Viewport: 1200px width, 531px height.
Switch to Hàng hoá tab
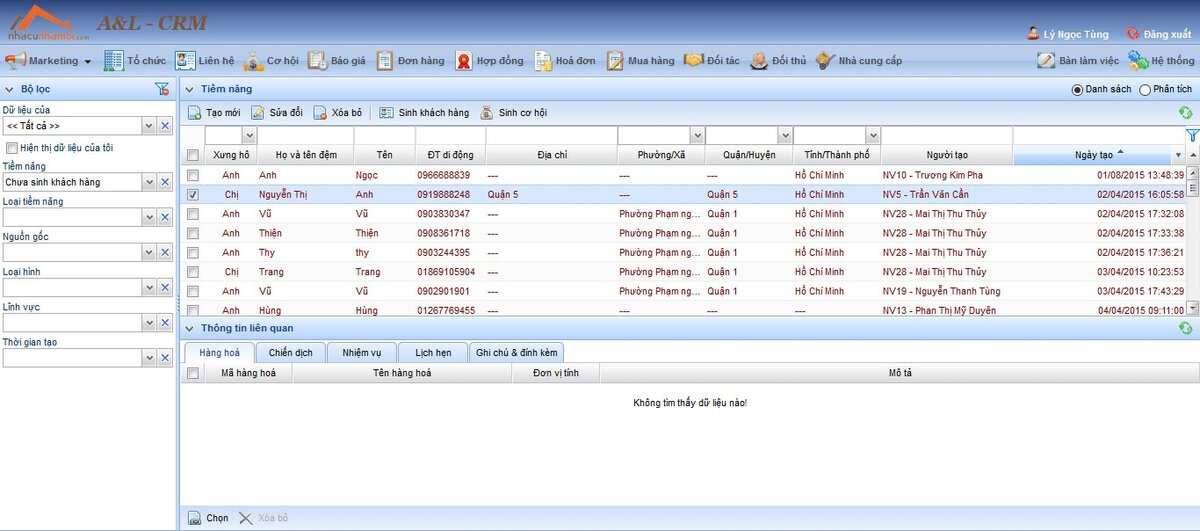point(219,352)
